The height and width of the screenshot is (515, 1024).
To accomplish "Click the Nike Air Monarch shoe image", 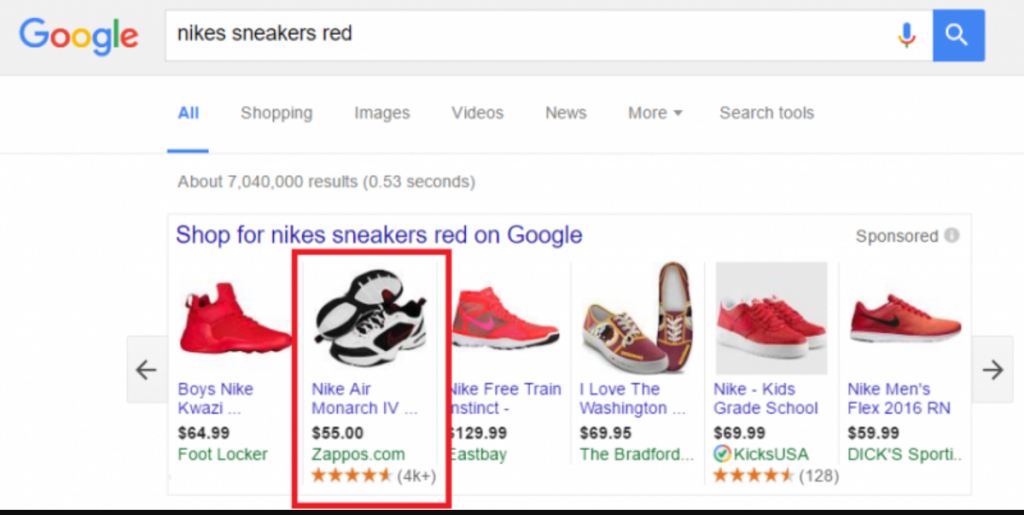I will pos(371,317).
